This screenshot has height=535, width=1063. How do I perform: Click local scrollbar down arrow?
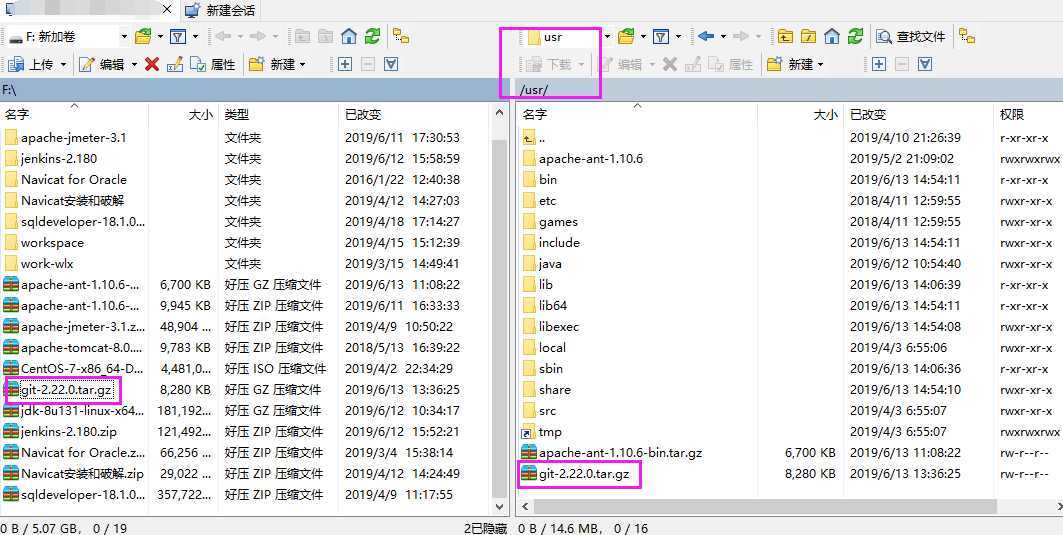point(499,506)
